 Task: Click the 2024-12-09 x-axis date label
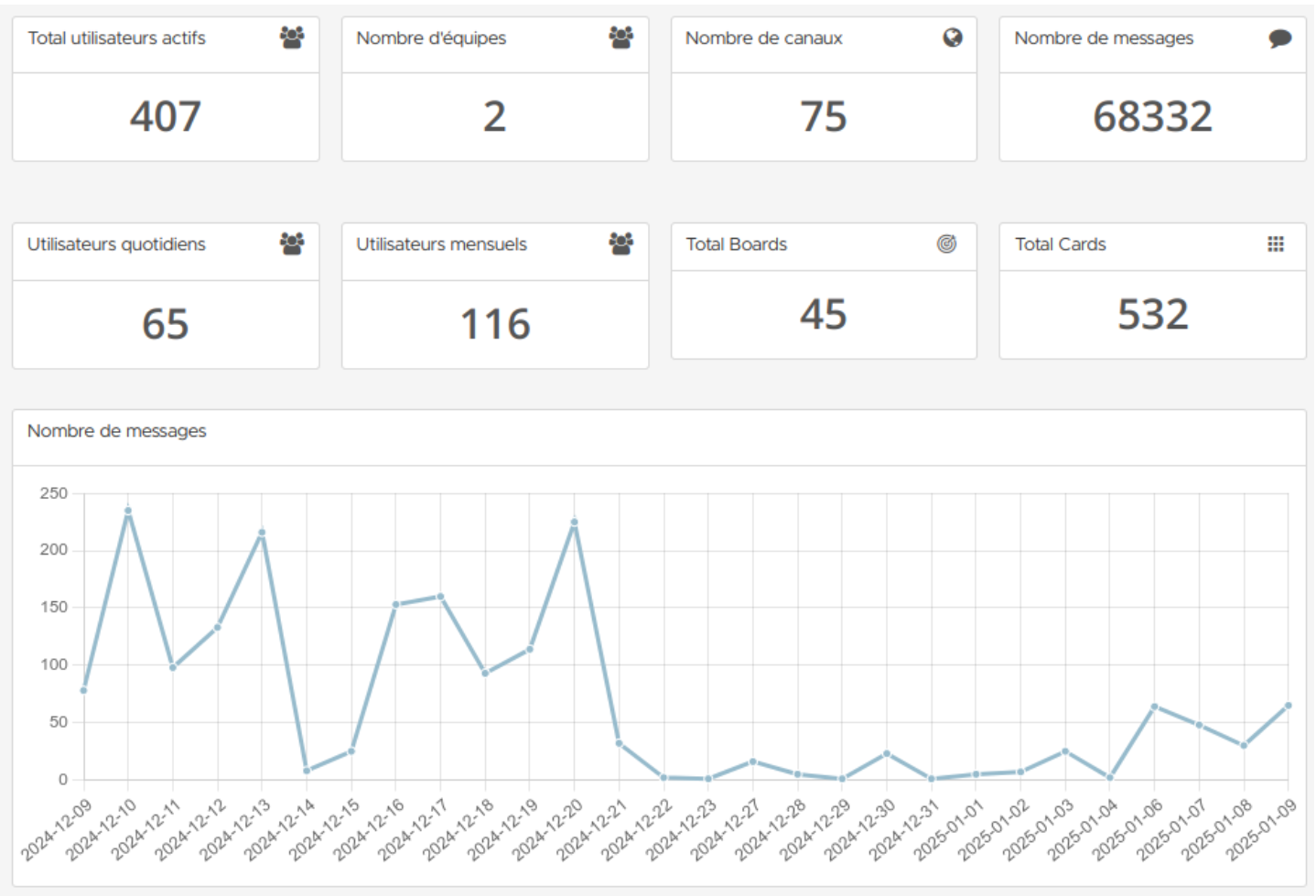(x=59, y=830)
